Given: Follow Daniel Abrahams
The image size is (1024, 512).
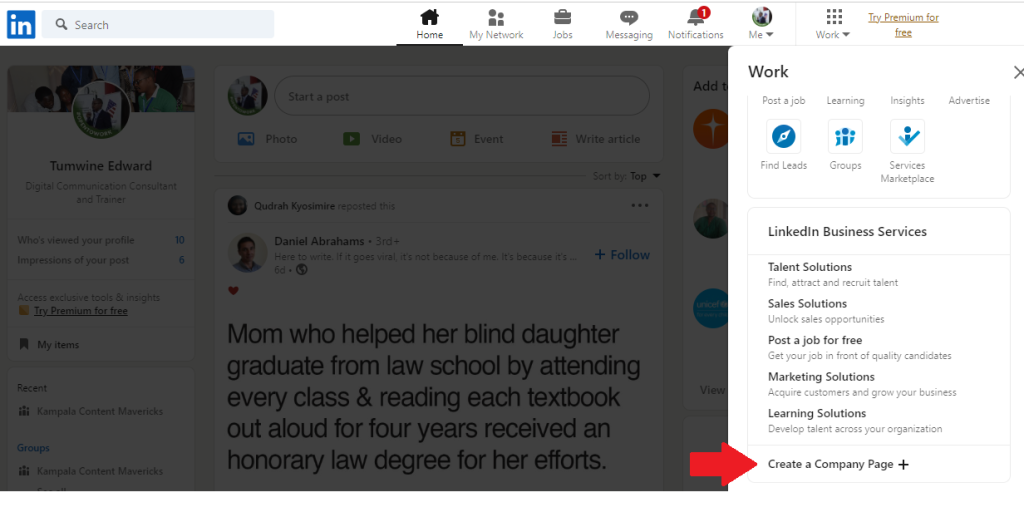Looking at the screenshot, I should click(622, 255).
